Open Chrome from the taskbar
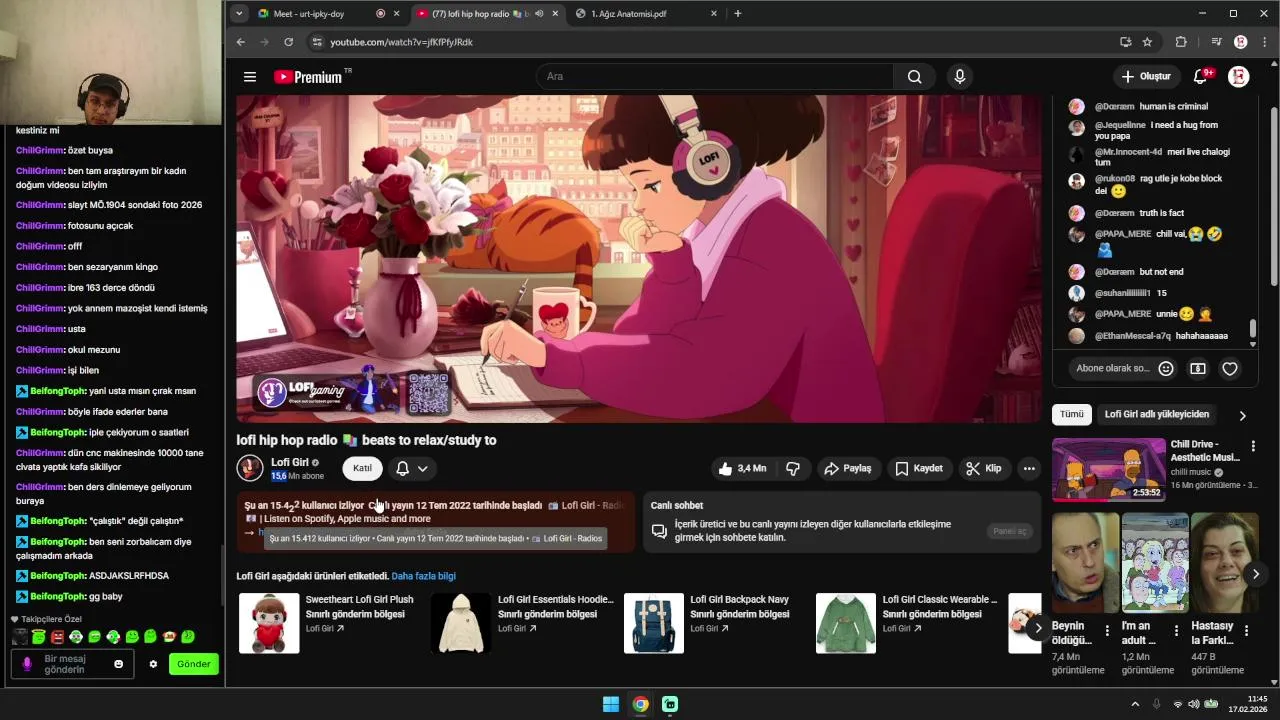The height and width of the screenshot is (720, 1280). click(x=641, y=704)
